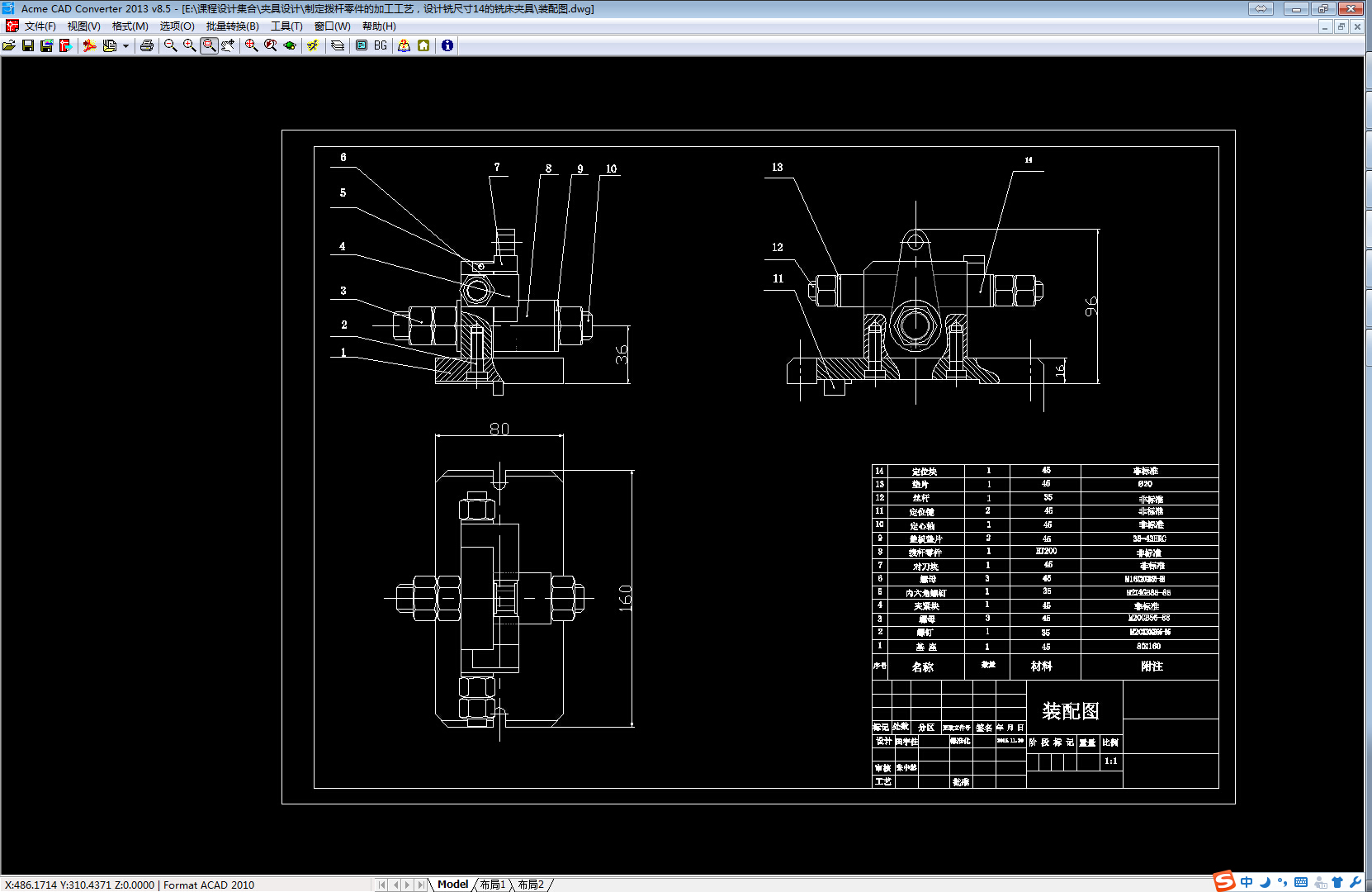Switch to the Model tab
This screenshot has width=1372, height=892.
tap(452, 885)
